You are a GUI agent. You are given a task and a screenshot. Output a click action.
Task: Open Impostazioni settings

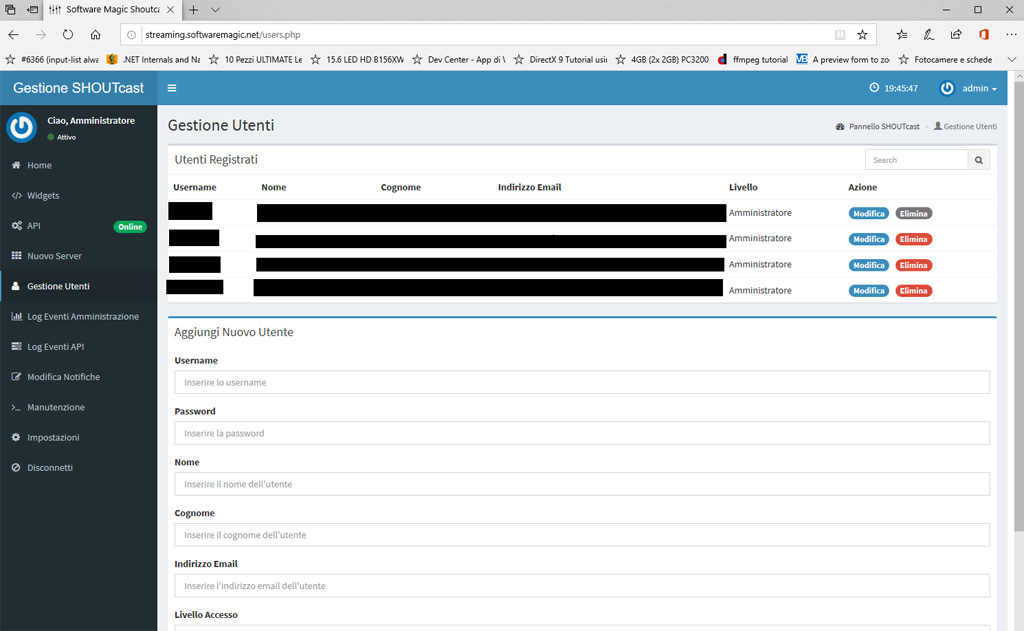pyautogui.click(x=78, y=437)
